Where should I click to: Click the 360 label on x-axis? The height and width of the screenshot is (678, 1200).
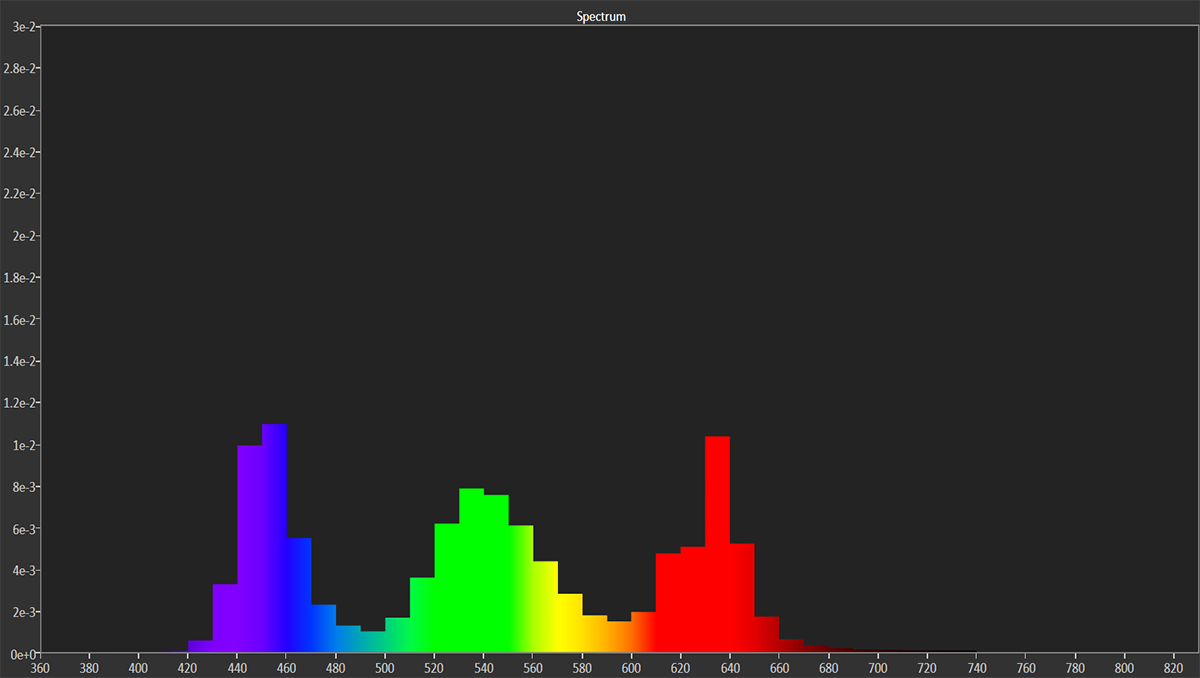(41, 667)
